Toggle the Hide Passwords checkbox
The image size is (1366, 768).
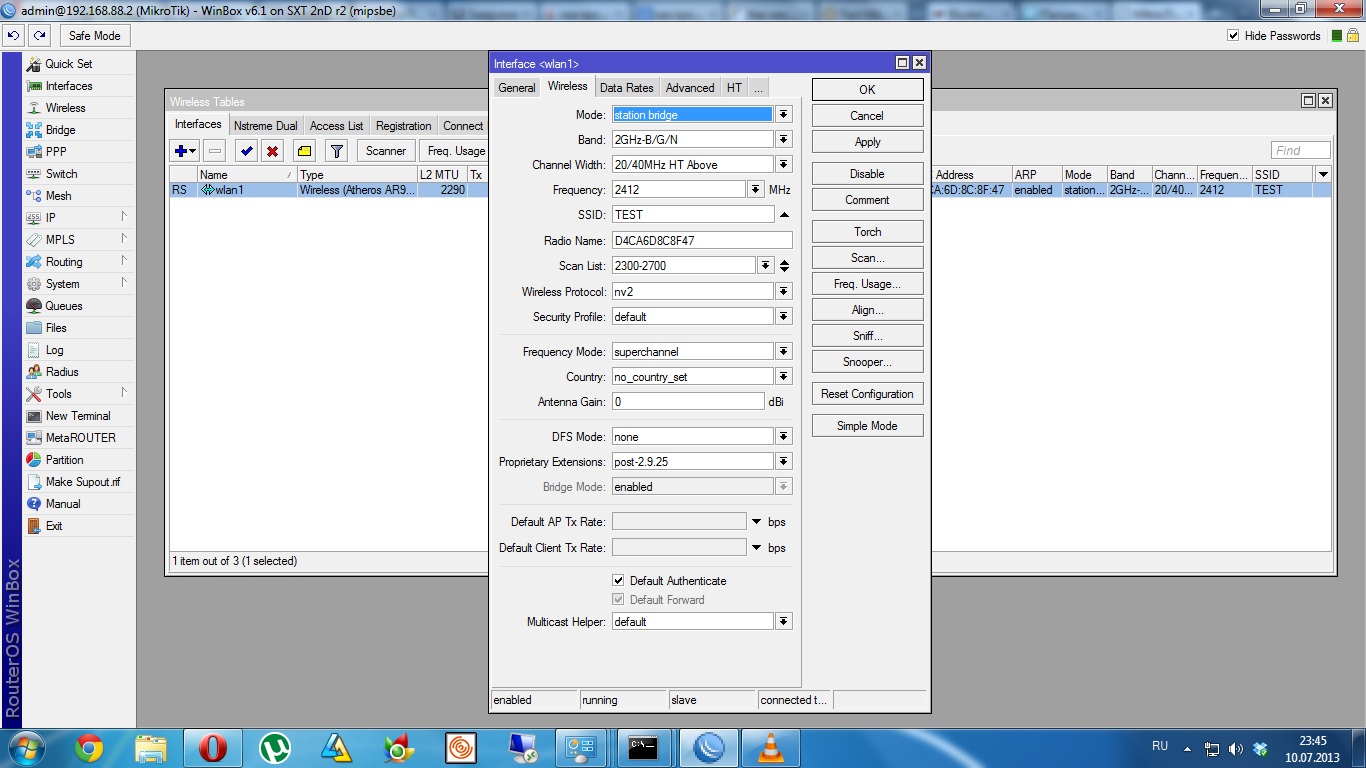1233,36
